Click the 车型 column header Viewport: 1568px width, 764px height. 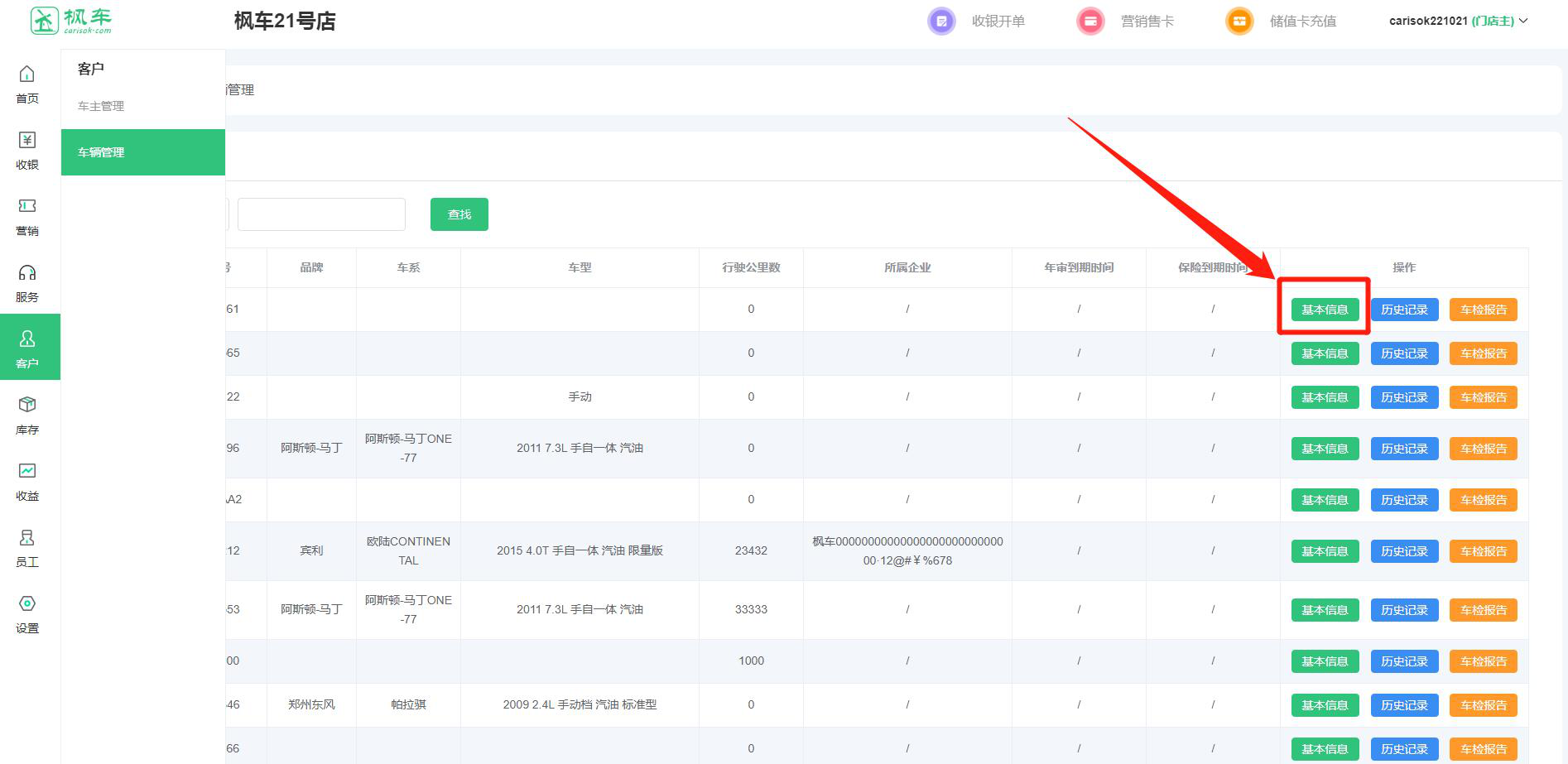(580, 267)
